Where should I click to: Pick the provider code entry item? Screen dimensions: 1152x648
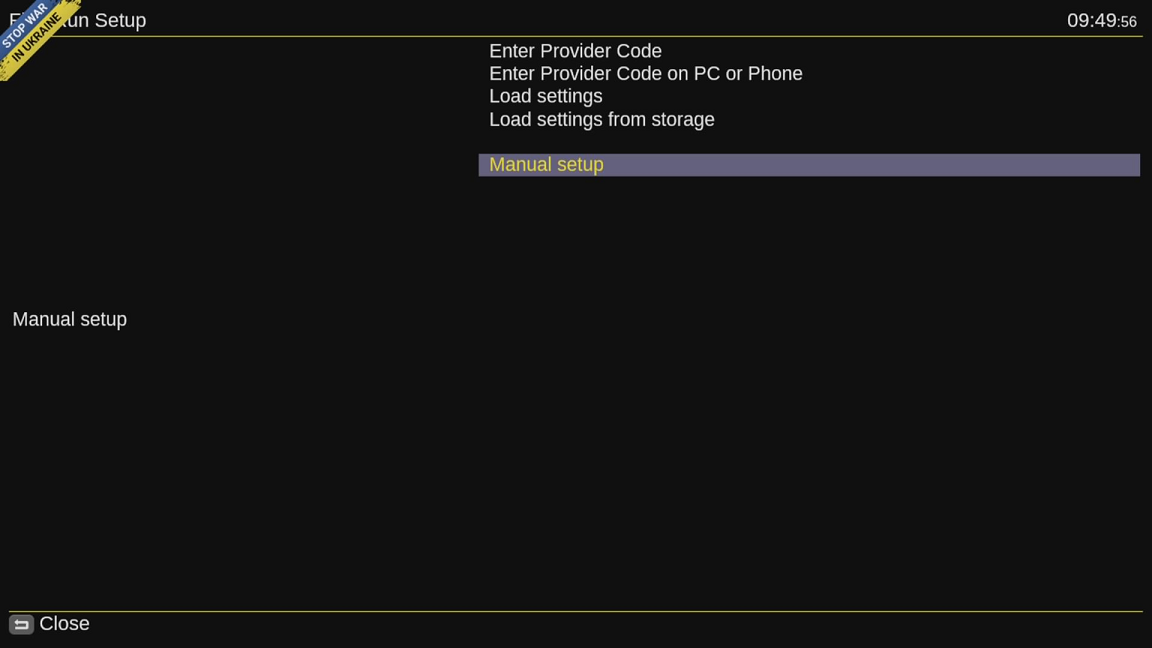[575, 51]
